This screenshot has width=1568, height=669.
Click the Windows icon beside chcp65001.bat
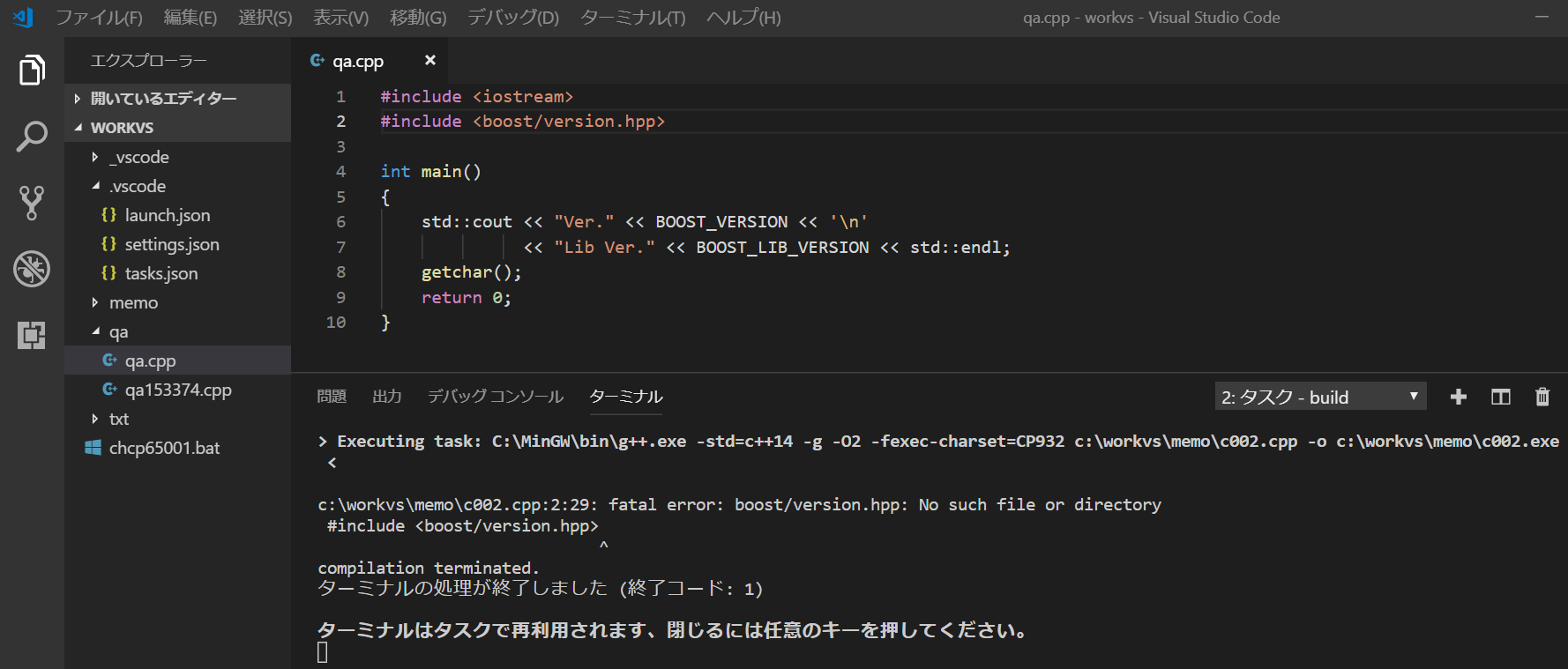pyautogui.click(x=93, y=448)
